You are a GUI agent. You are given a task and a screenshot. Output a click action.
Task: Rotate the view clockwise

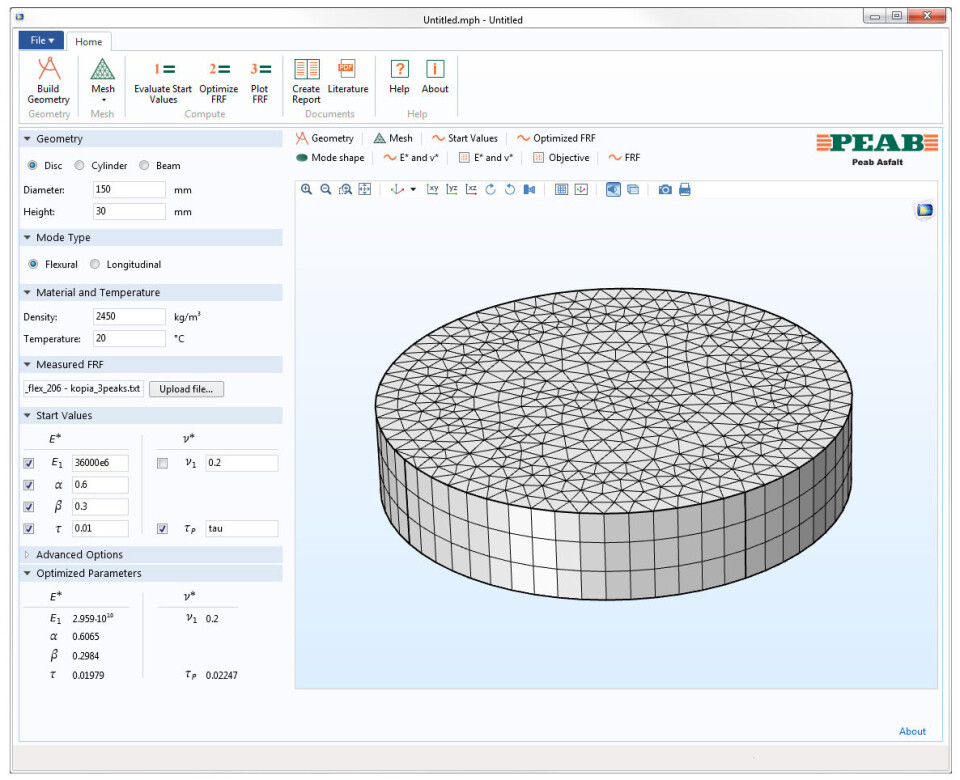click(x=490, y=190)
